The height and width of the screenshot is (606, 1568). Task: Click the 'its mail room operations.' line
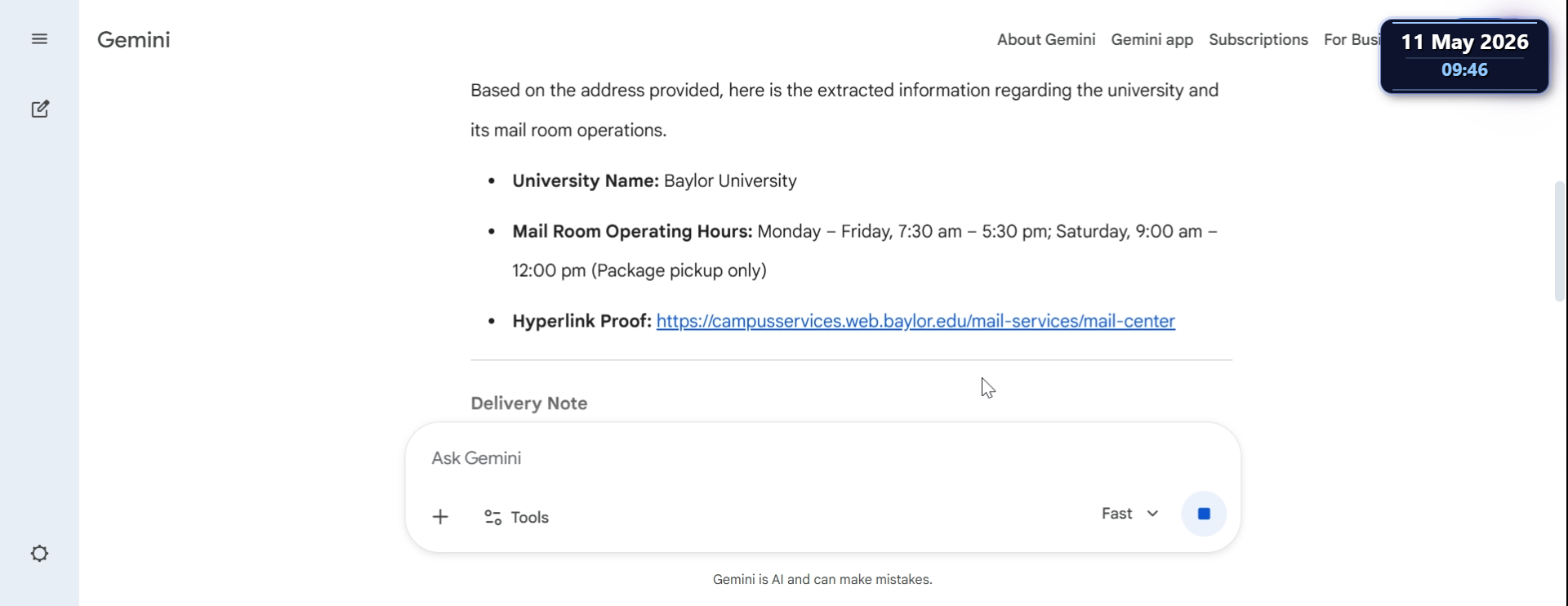click(x=568, y=131)
